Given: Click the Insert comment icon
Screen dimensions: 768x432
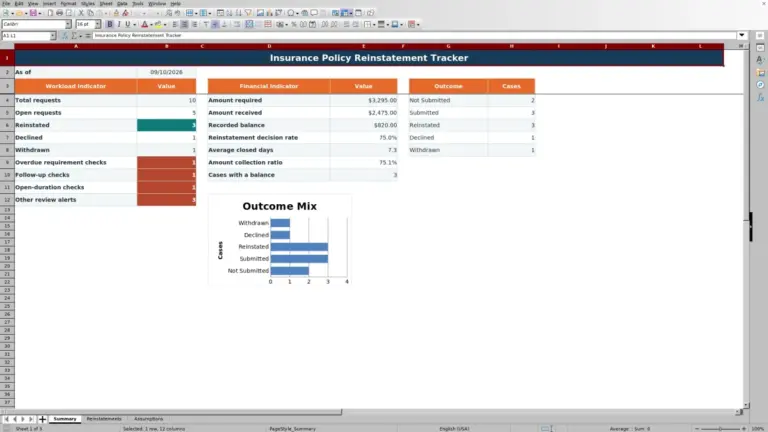Looking at the screenshot, I should (x=314, y=13).
